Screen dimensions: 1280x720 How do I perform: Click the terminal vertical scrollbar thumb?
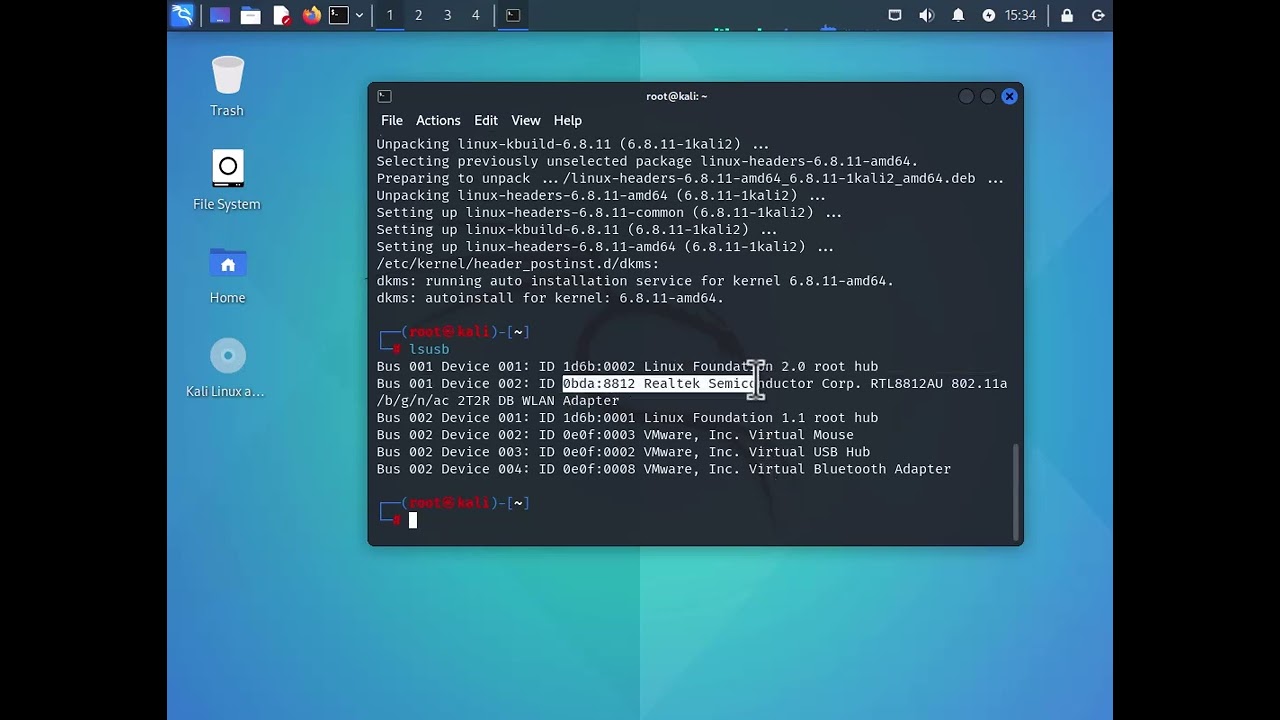[1016, 491]
